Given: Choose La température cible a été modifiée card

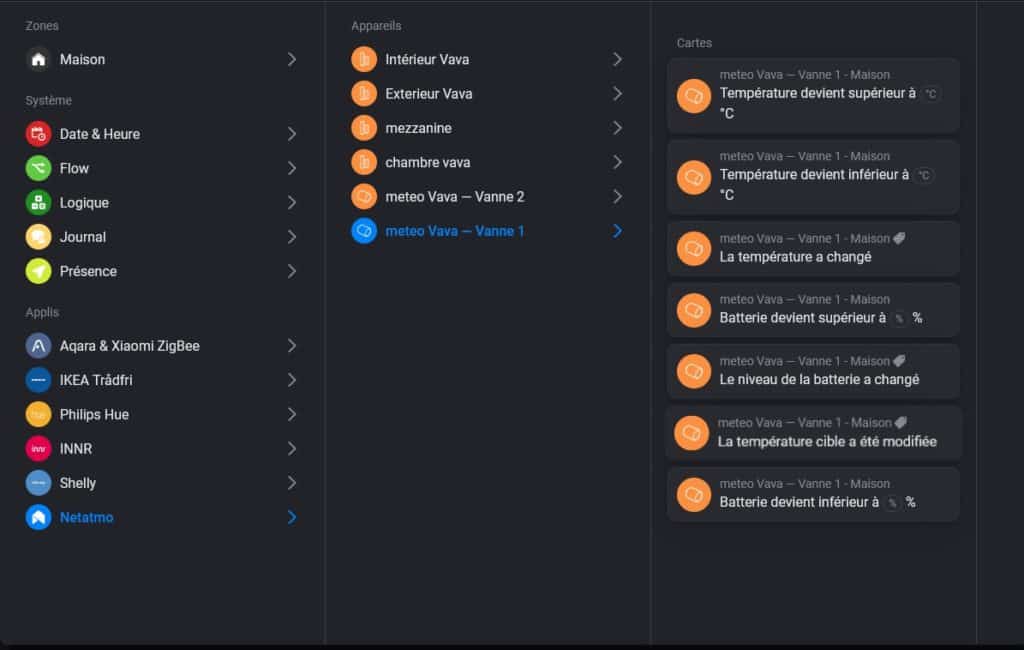Looking at the screenshot, I should (x=813, y=432).
